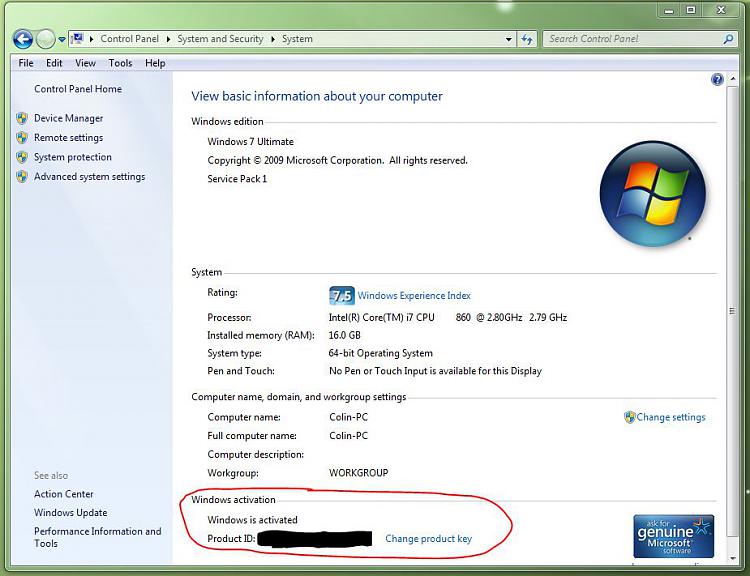This screenshot has width=750, height=576.
Task: Close the System window
Action: point(722,11)
